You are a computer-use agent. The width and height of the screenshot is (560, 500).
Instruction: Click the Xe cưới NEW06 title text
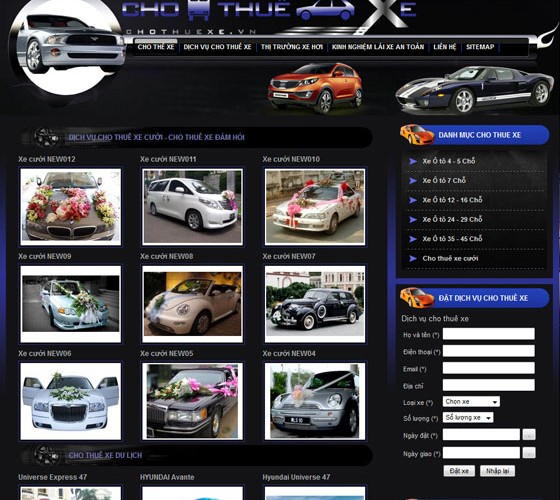tap(45, 354)
